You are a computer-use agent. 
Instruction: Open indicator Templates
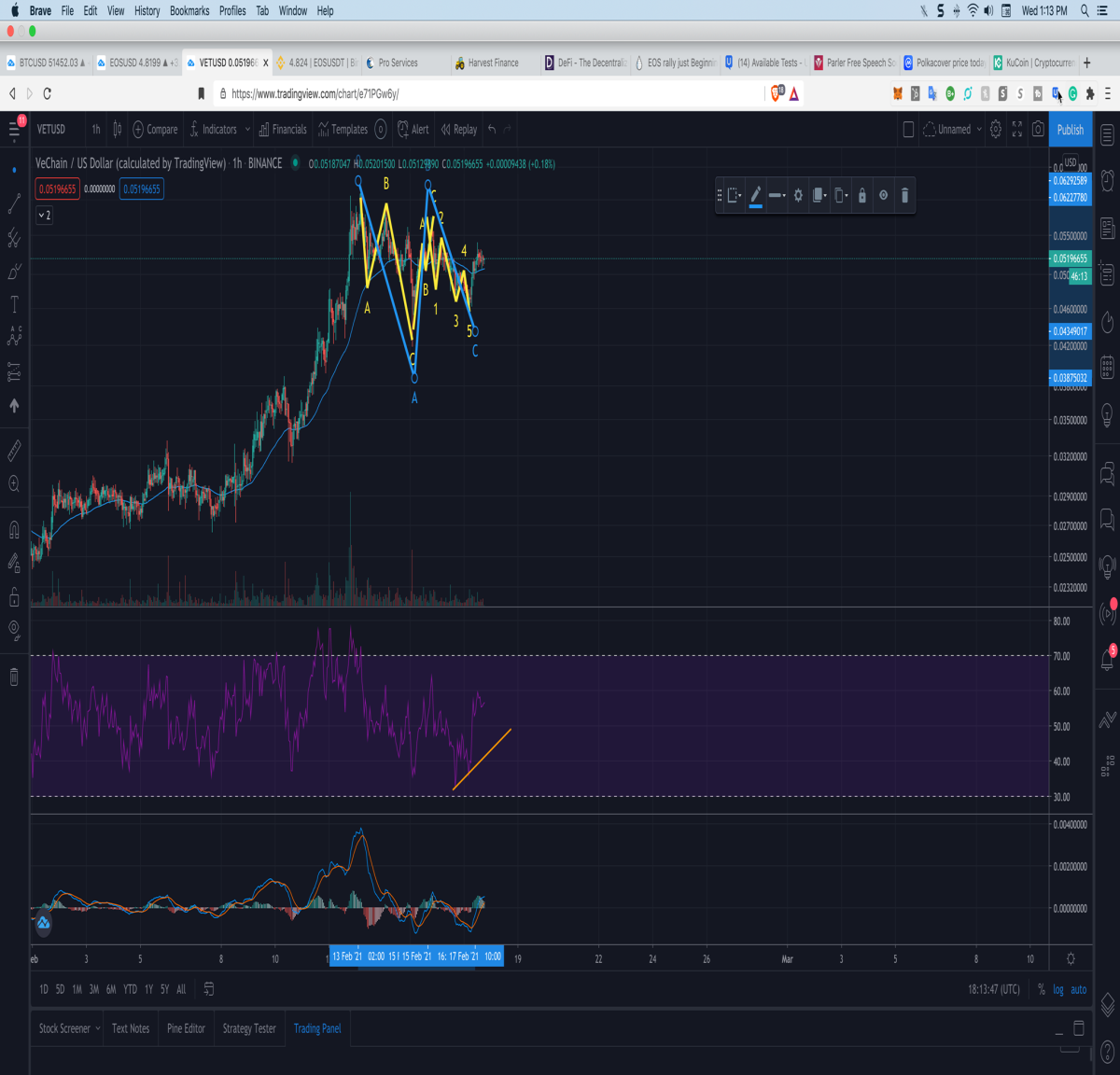coord(343,130)
